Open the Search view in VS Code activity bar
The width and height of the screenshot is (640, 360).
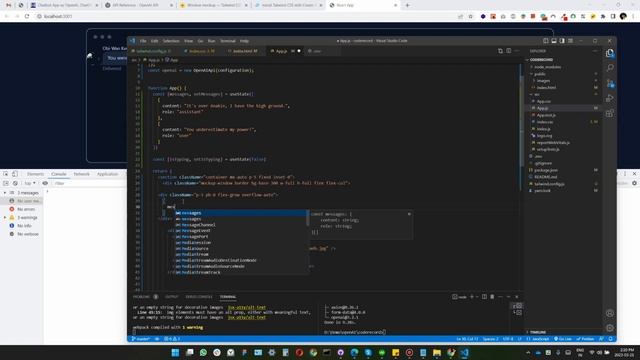pyautogui.click(x=610, y=68)
